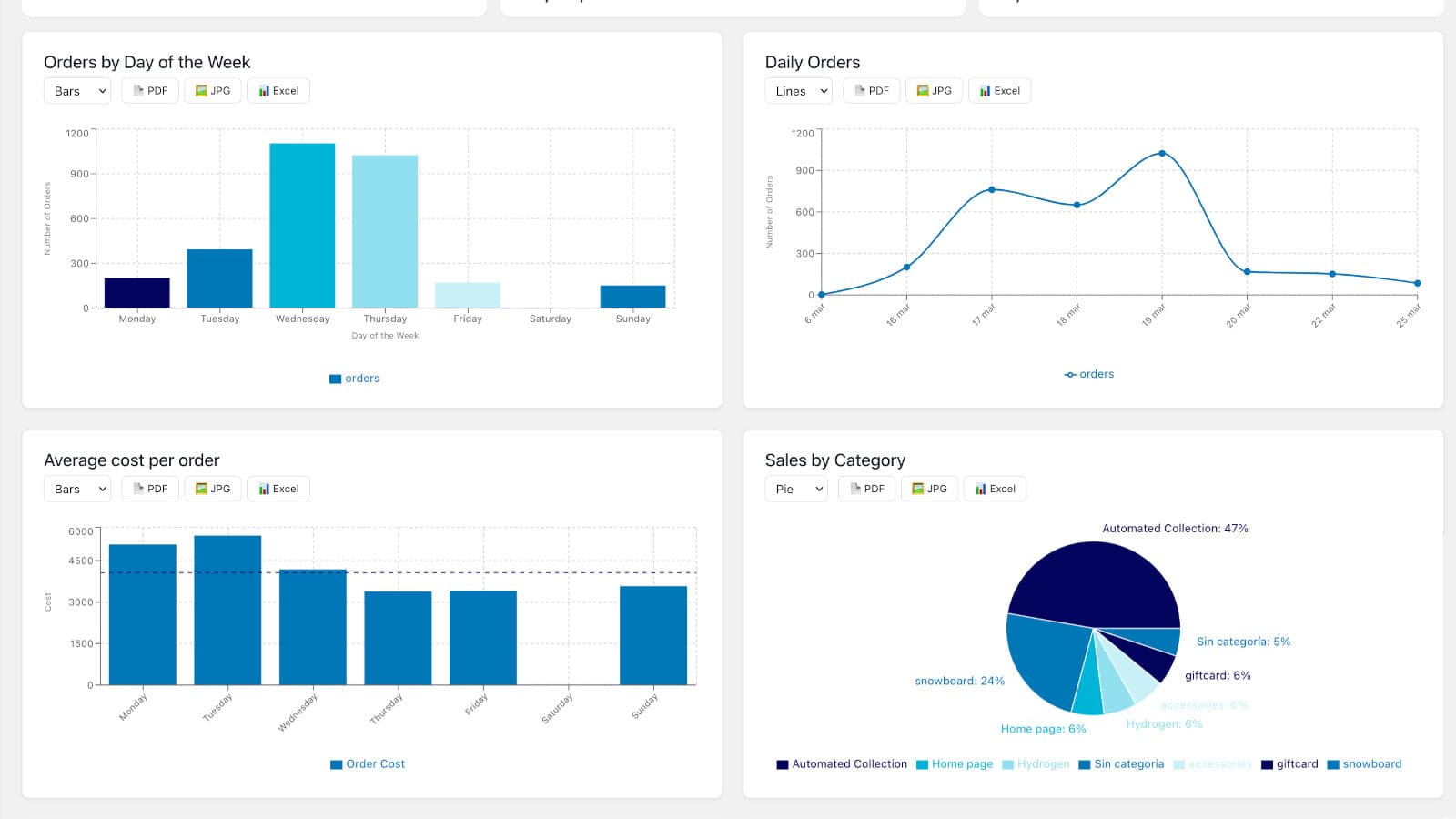Click the 'Sin categoría: 5%' pie label

pos(1243,642)
